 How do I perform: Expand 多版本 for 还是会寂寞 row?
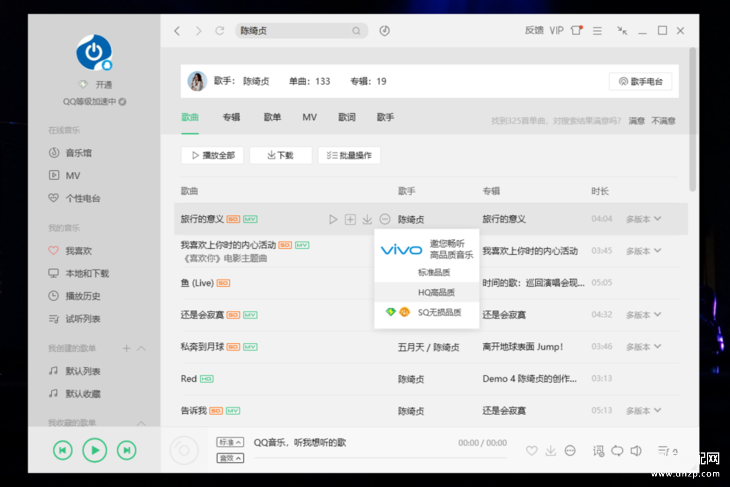643,315
